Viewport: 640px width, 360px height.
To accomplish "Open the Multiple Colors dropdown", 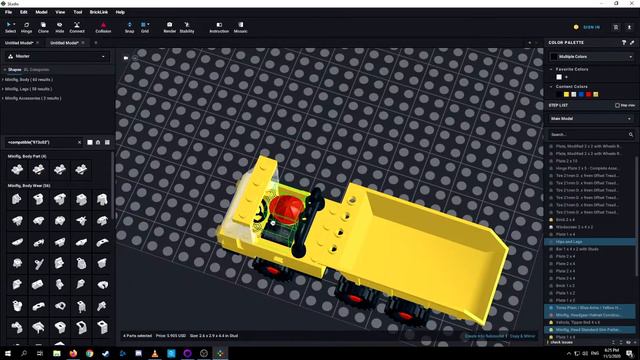I will point(591,57).
